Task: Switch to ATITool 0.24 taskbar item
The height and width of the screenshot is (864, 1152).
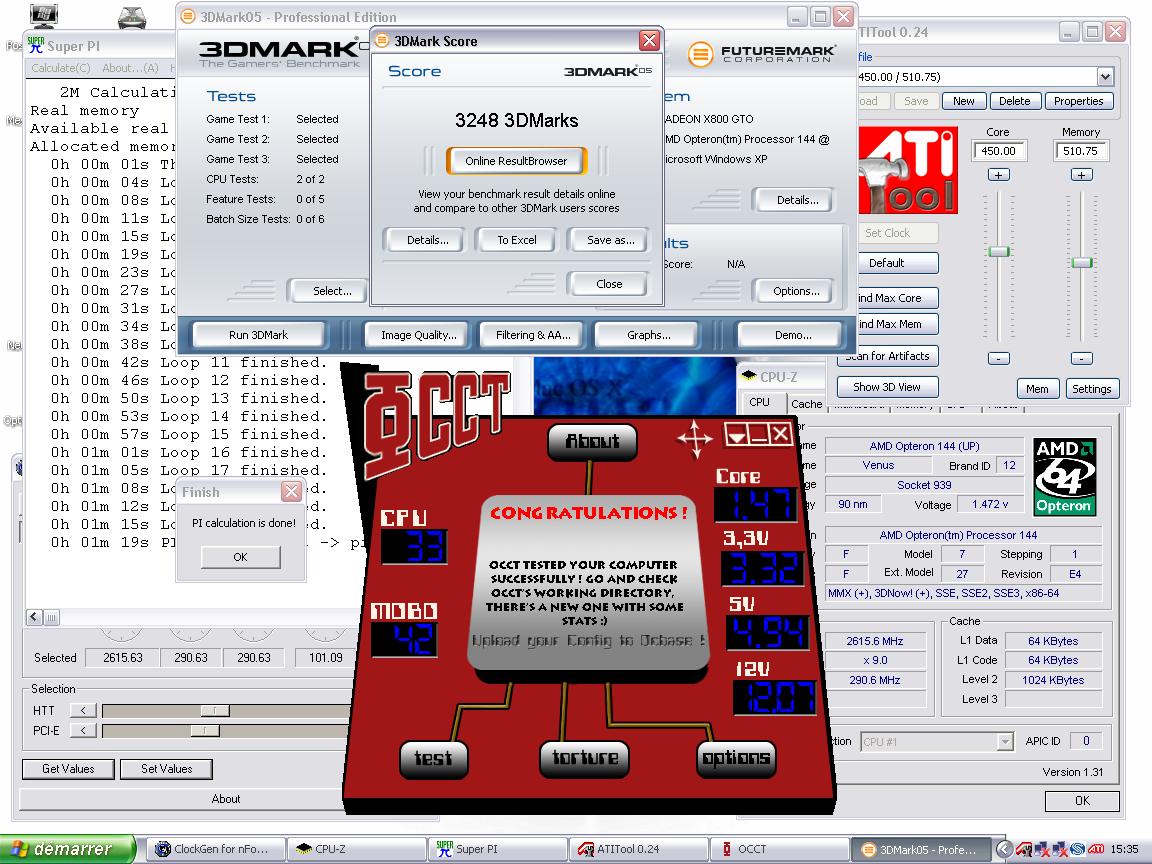Action: tap(639, 849)
